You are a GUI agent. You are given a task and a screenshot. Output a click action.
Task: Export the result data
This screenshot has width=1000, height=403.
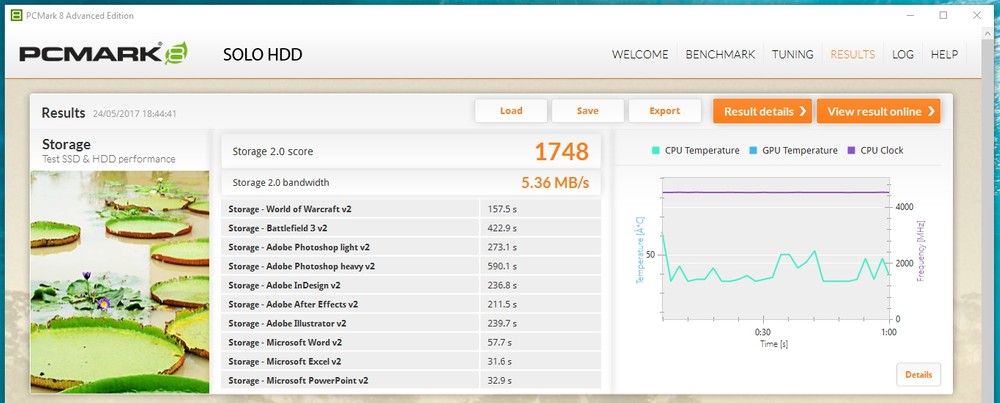665,111
